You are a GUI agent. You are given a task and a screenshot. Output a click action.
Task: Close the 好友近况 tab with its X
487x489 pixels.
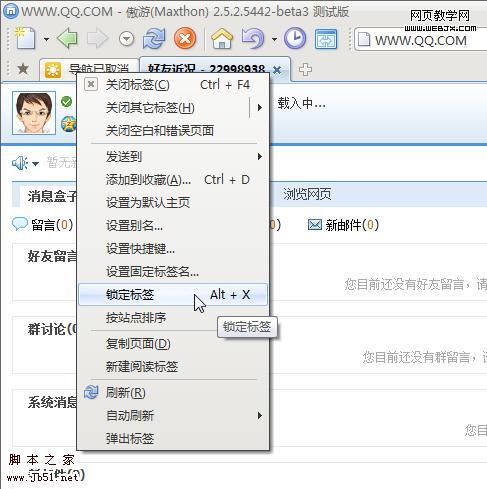point(277,70)
